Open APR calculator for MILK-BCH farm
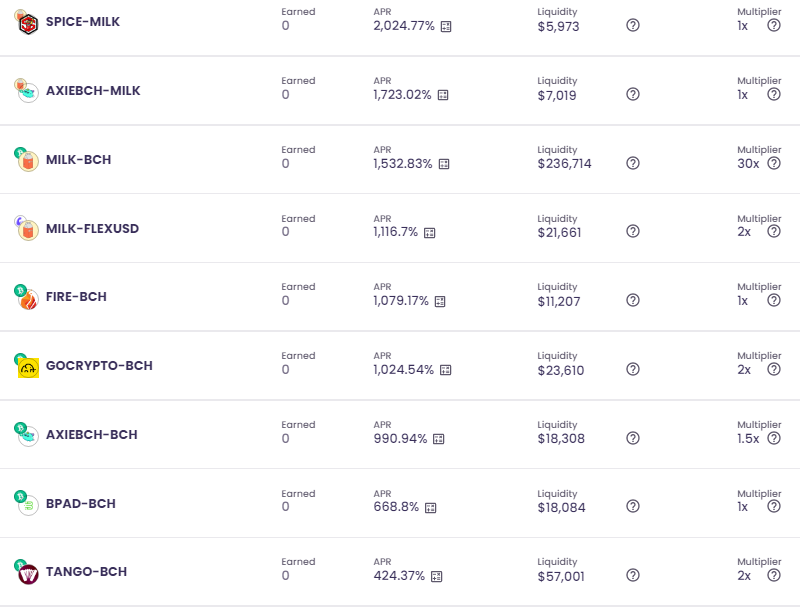This screenshot has width=800, height=610. [x=444, y=164]
